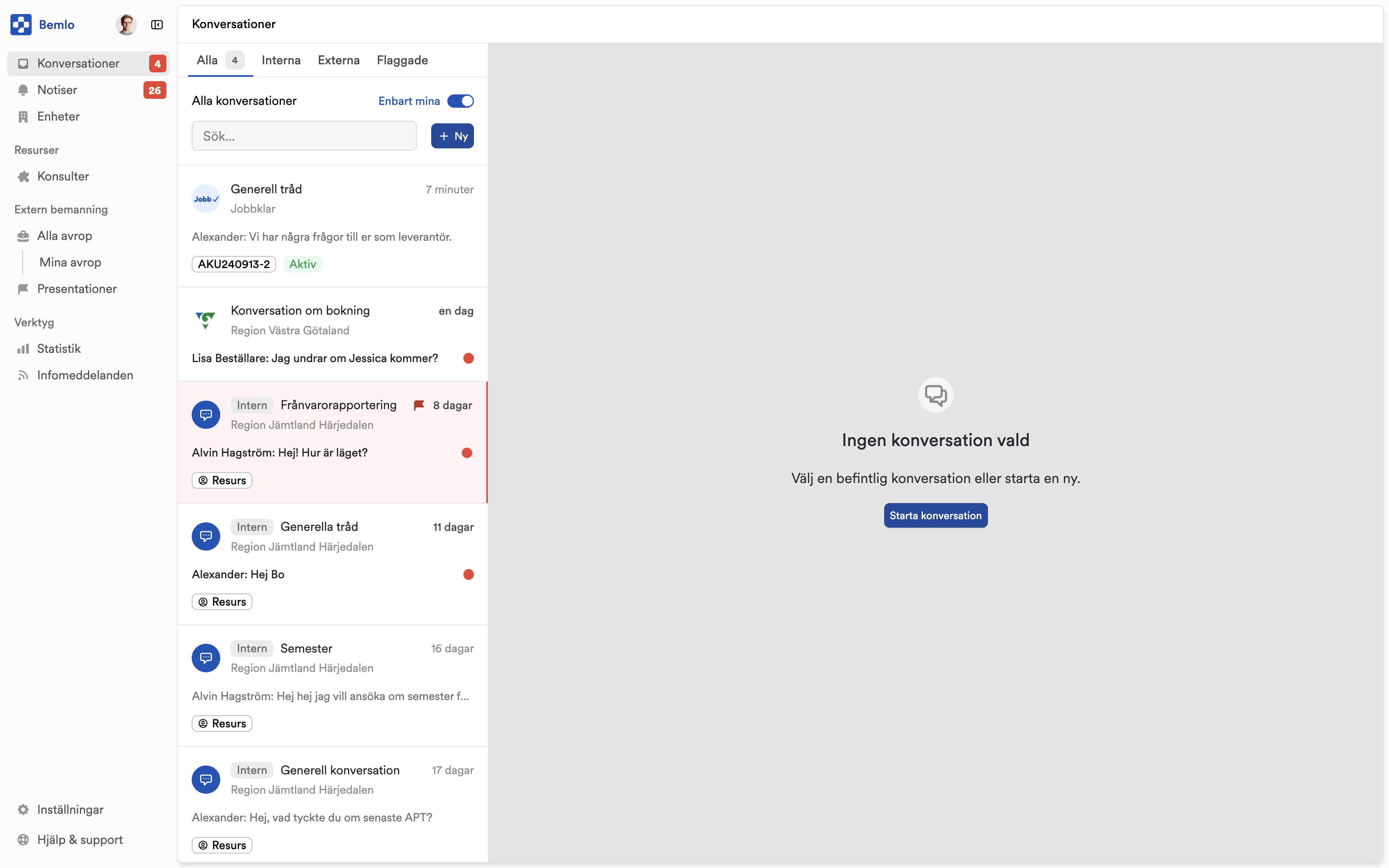Switch to the Externa tab

click(339, 60)
